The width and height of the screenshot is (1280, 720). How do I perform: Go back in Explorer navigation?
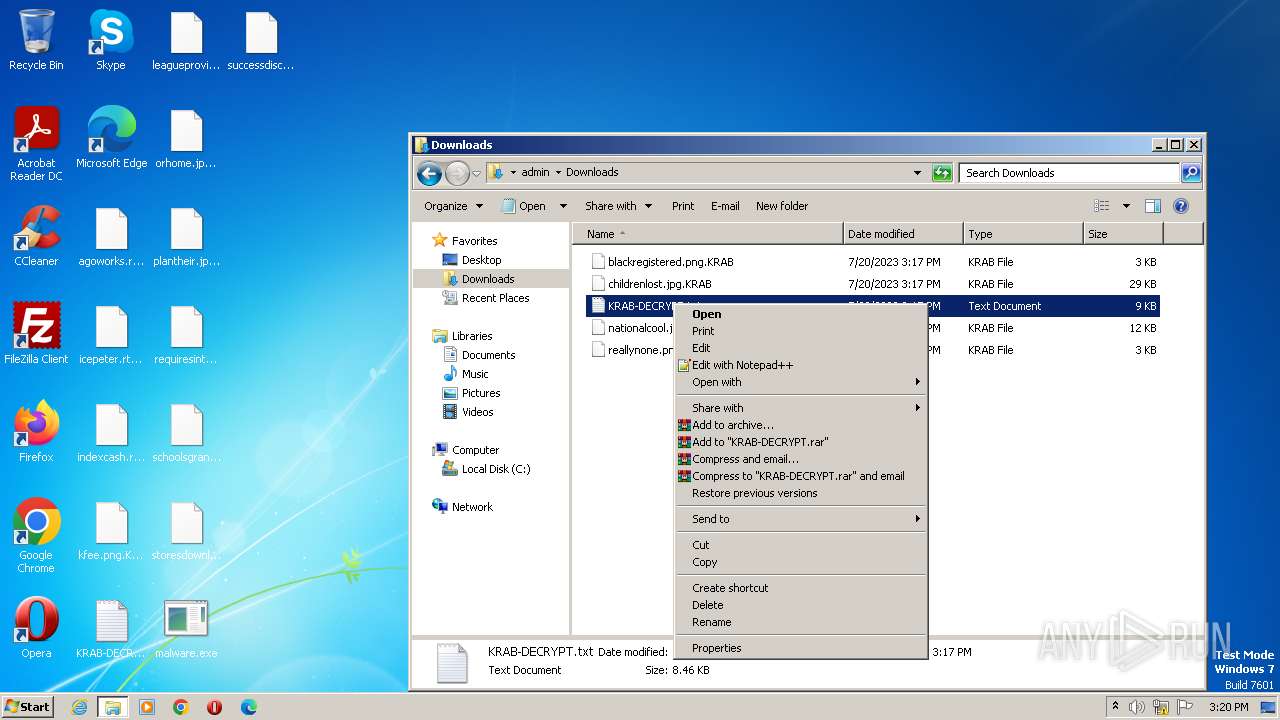click(429, 173)
